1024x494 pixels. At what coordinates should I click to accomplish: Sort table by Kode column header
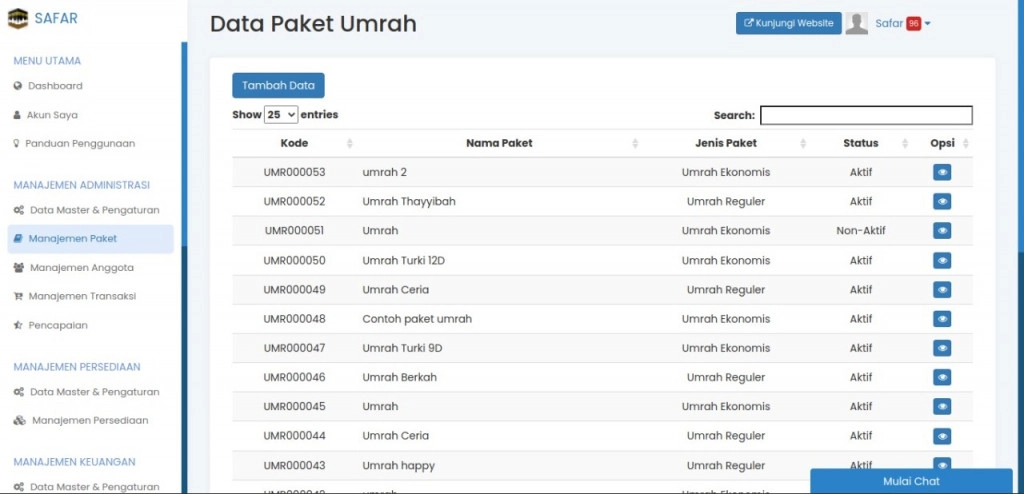[294, 143]
